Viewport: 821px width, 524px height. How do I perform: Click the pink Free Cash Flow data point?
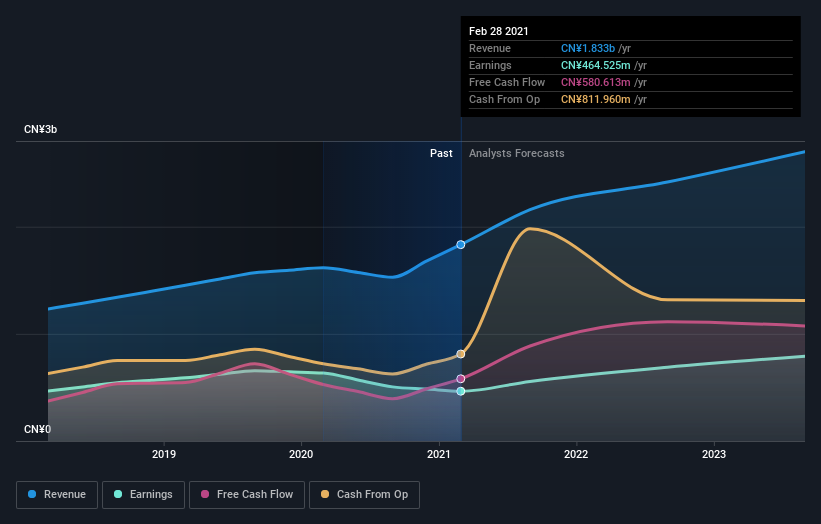pos(461,378)
